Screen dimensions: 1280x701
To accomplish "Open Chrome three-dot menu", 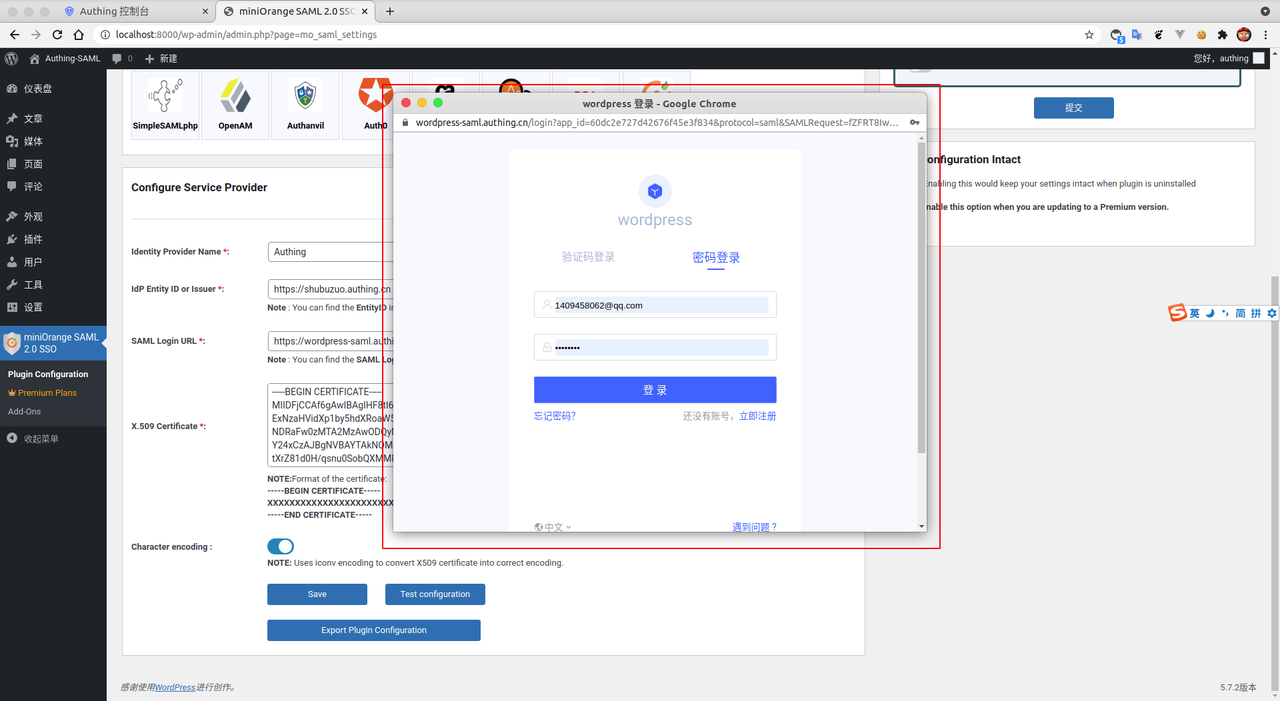I will pyautogui.click(x=1268, y=34).
